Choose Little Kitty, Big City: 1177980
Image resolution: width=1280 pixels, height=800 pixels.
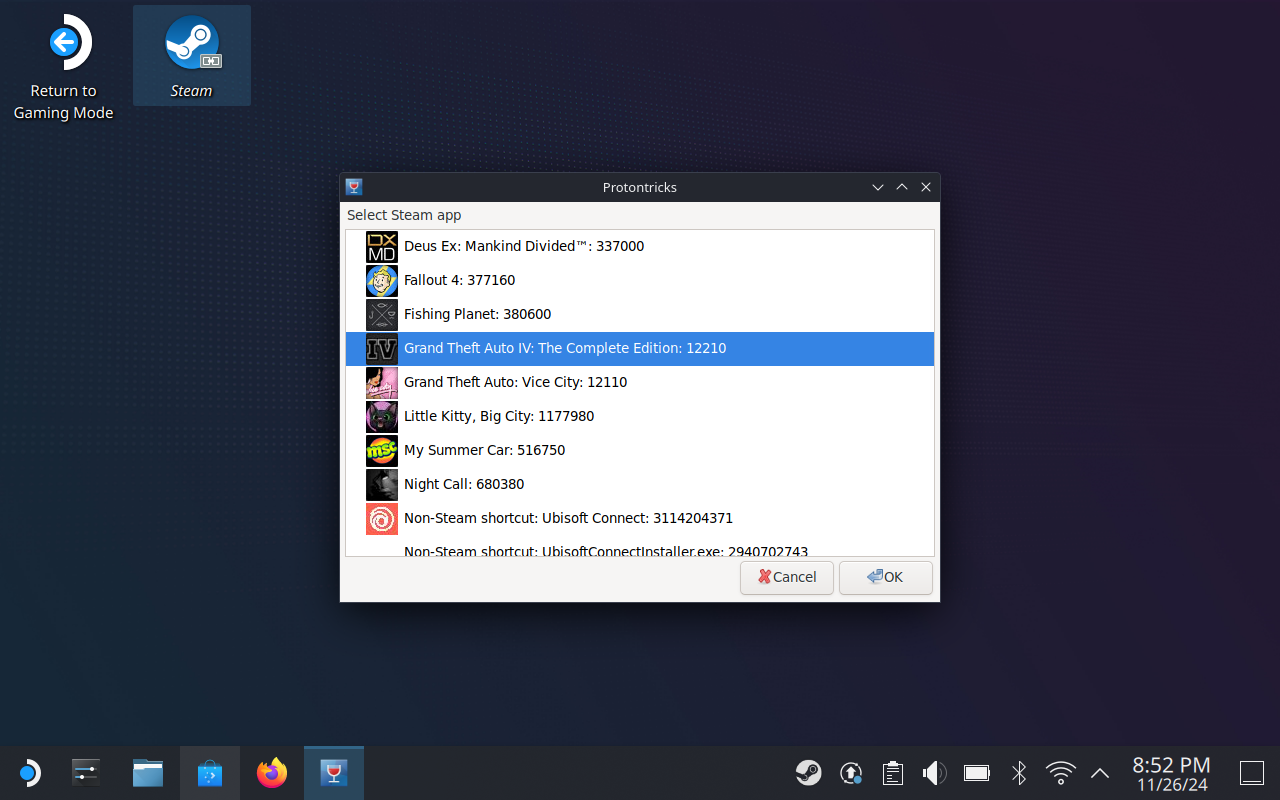pos(640,416)
